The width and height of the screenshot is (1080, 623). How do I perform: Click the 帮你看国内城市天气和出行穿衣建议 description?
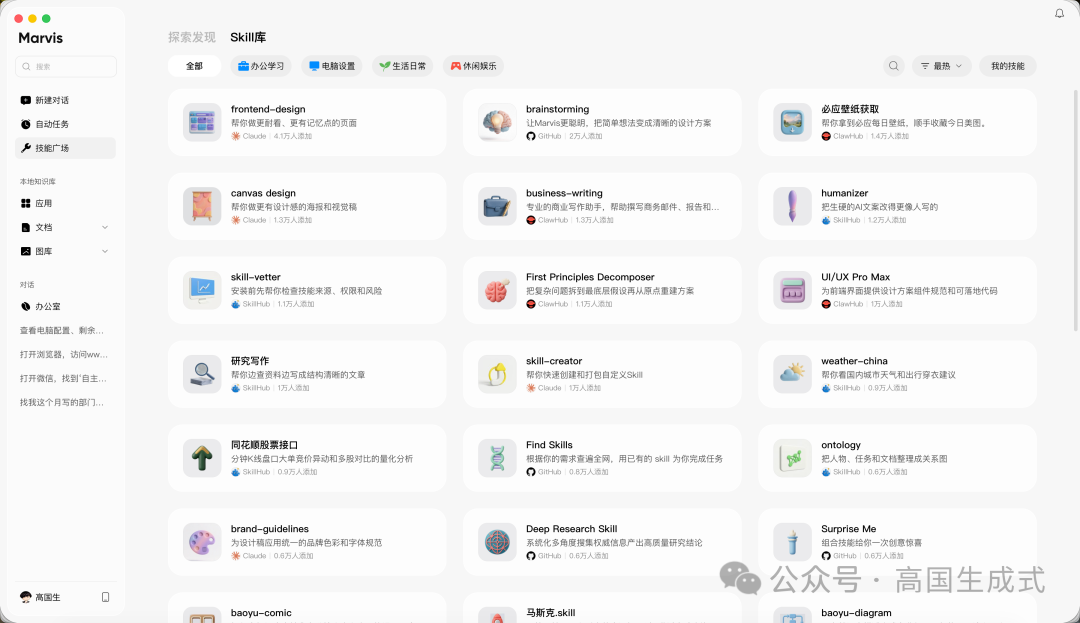pos(888,375)
